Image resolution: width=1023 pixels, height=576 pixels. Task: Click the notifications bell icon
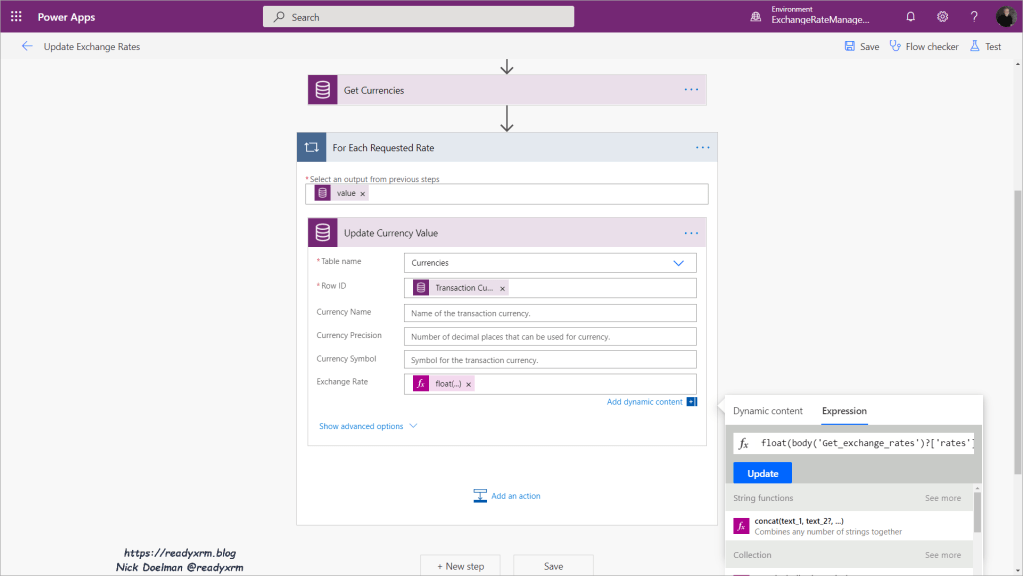(910, 17)
